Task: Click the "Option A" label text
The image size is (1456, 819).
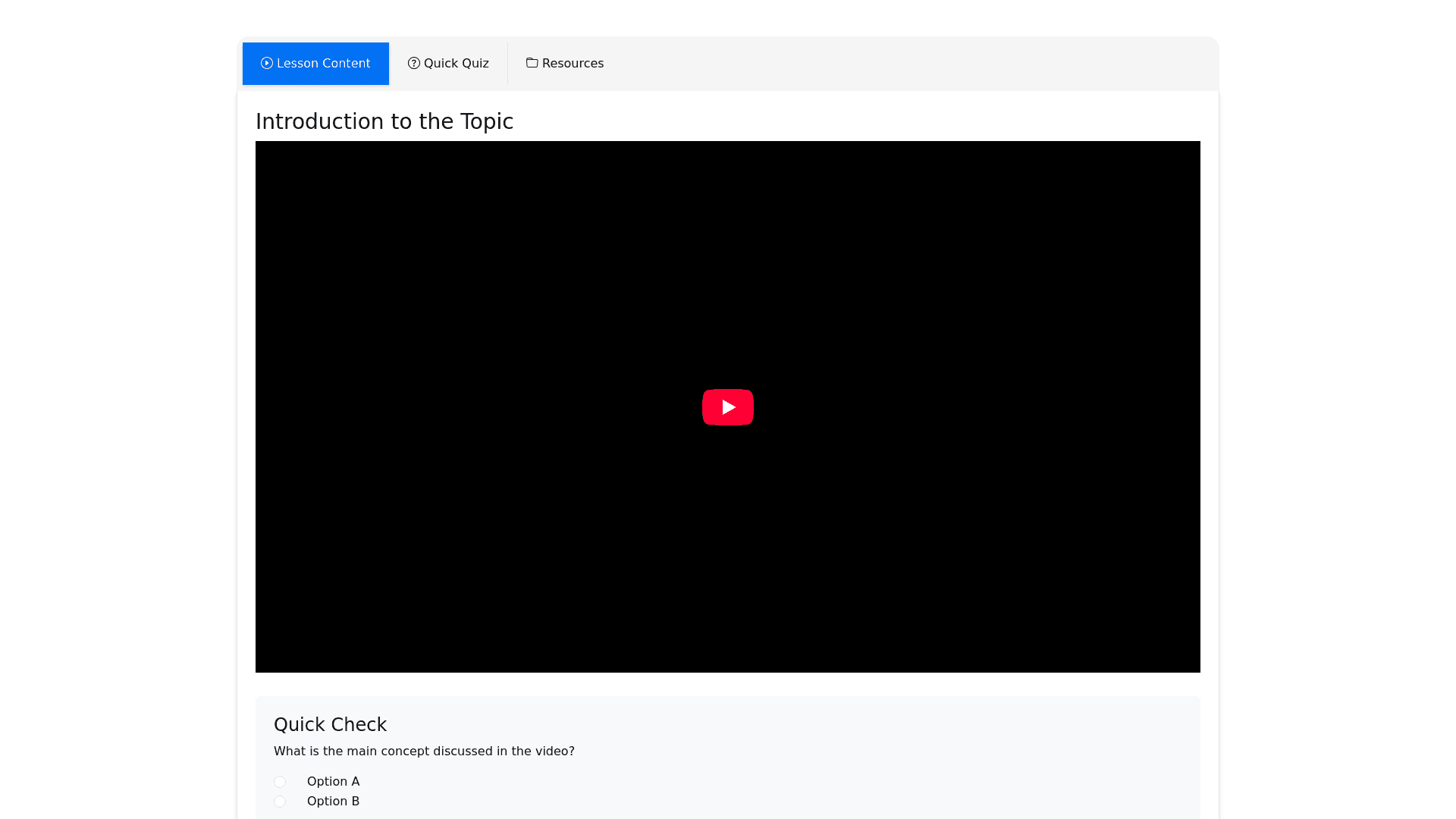Action: click(333, 782)
